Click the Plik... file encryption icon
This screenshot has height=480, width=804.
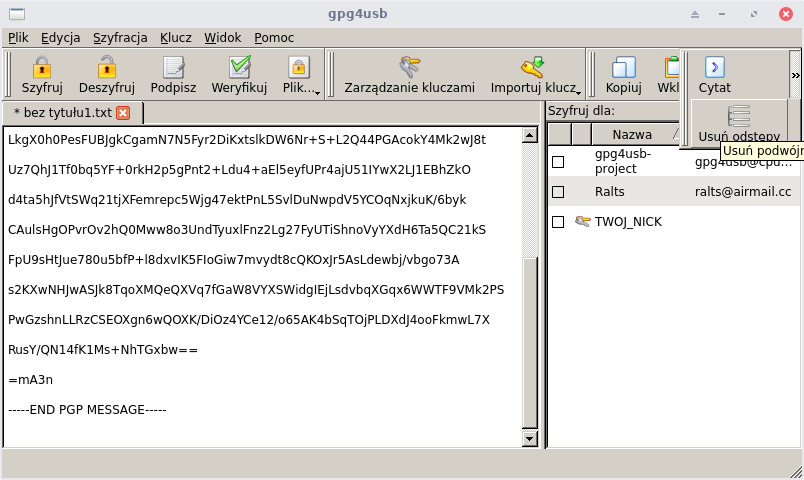coord(298,67)
